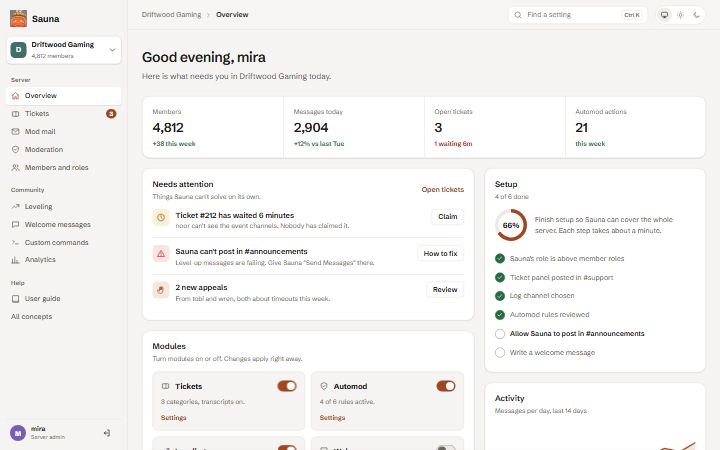Click the hand icon beside 2 new appeals
The image size is (720, 450).
161,290
